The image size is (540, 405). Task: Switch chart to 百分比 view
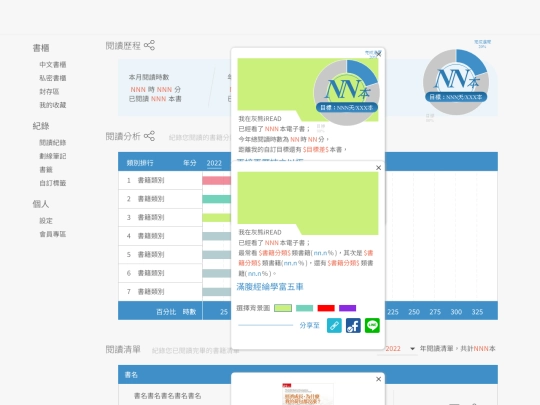pos(166,312)
